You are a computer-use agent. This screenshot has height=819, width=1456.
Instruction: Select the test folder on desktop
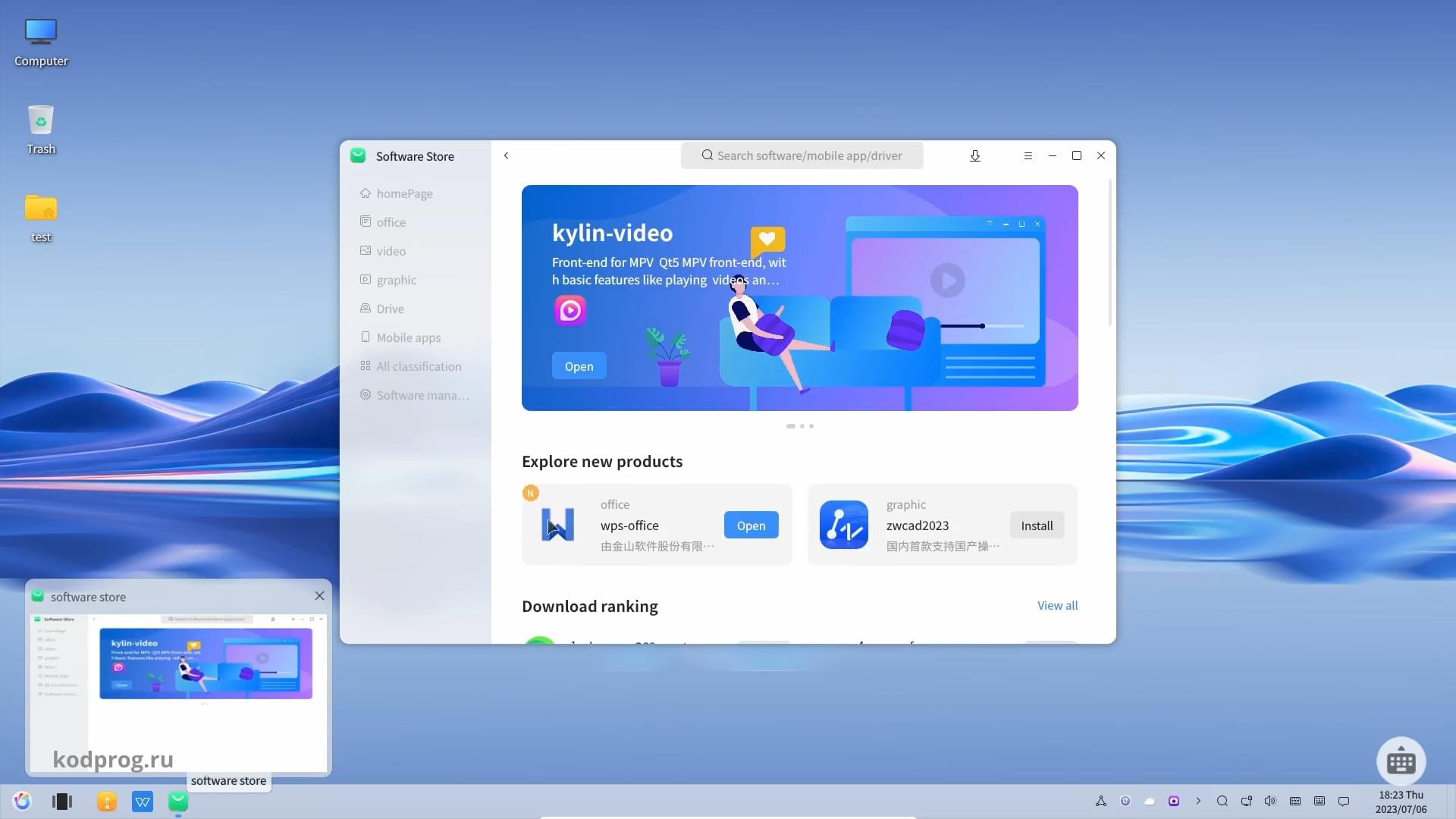click(41, 218)
